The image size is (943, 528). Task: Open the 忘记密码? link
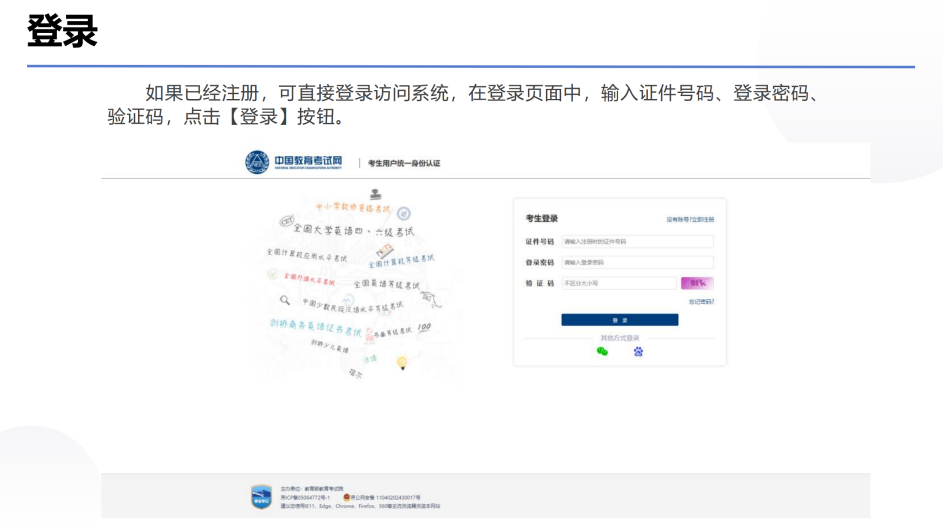pos(701,302)
